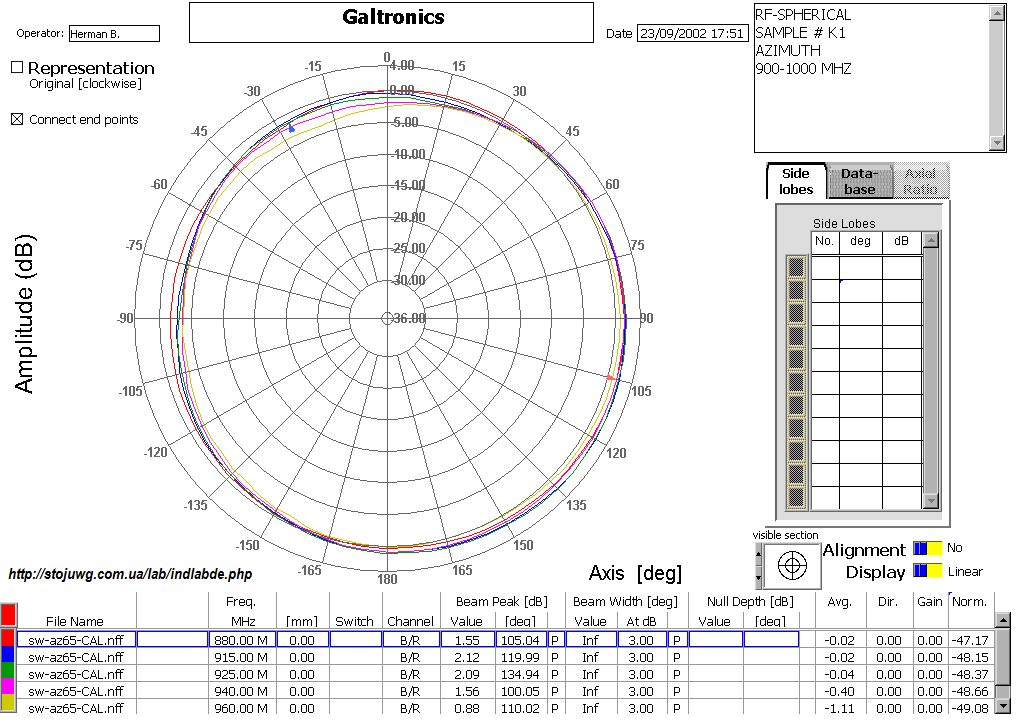
Task: Click the magenta swatch of the 940.00 M row
Action: tap(8, 689)
